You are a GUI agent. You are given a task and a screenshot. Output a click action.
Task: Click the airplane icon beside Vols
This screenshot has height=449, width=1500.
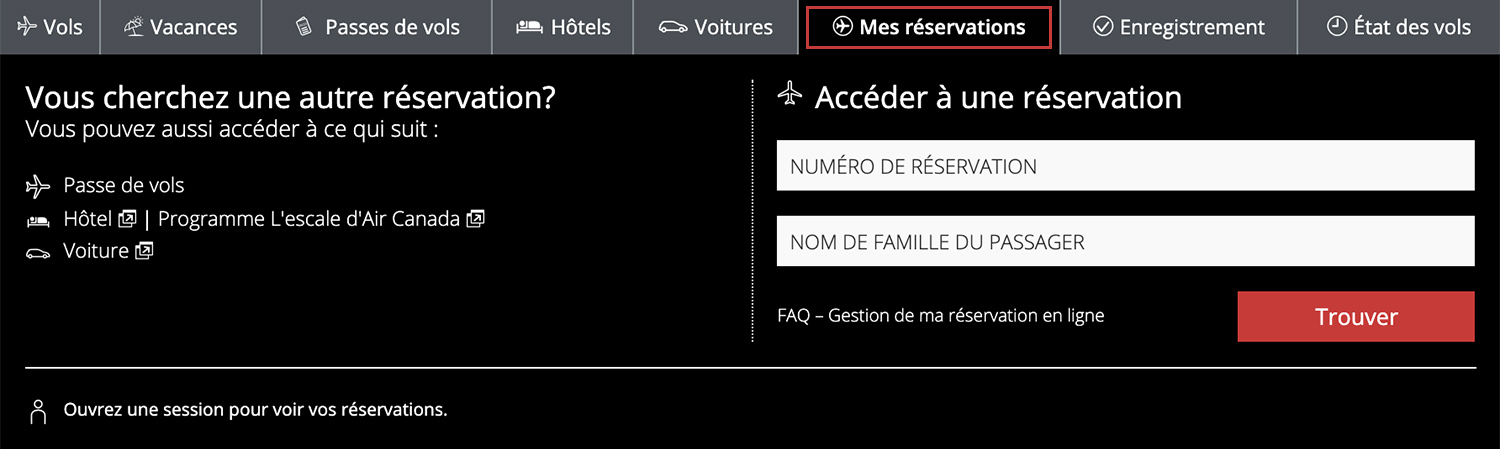pyautogui.click(x=27, y=27)
